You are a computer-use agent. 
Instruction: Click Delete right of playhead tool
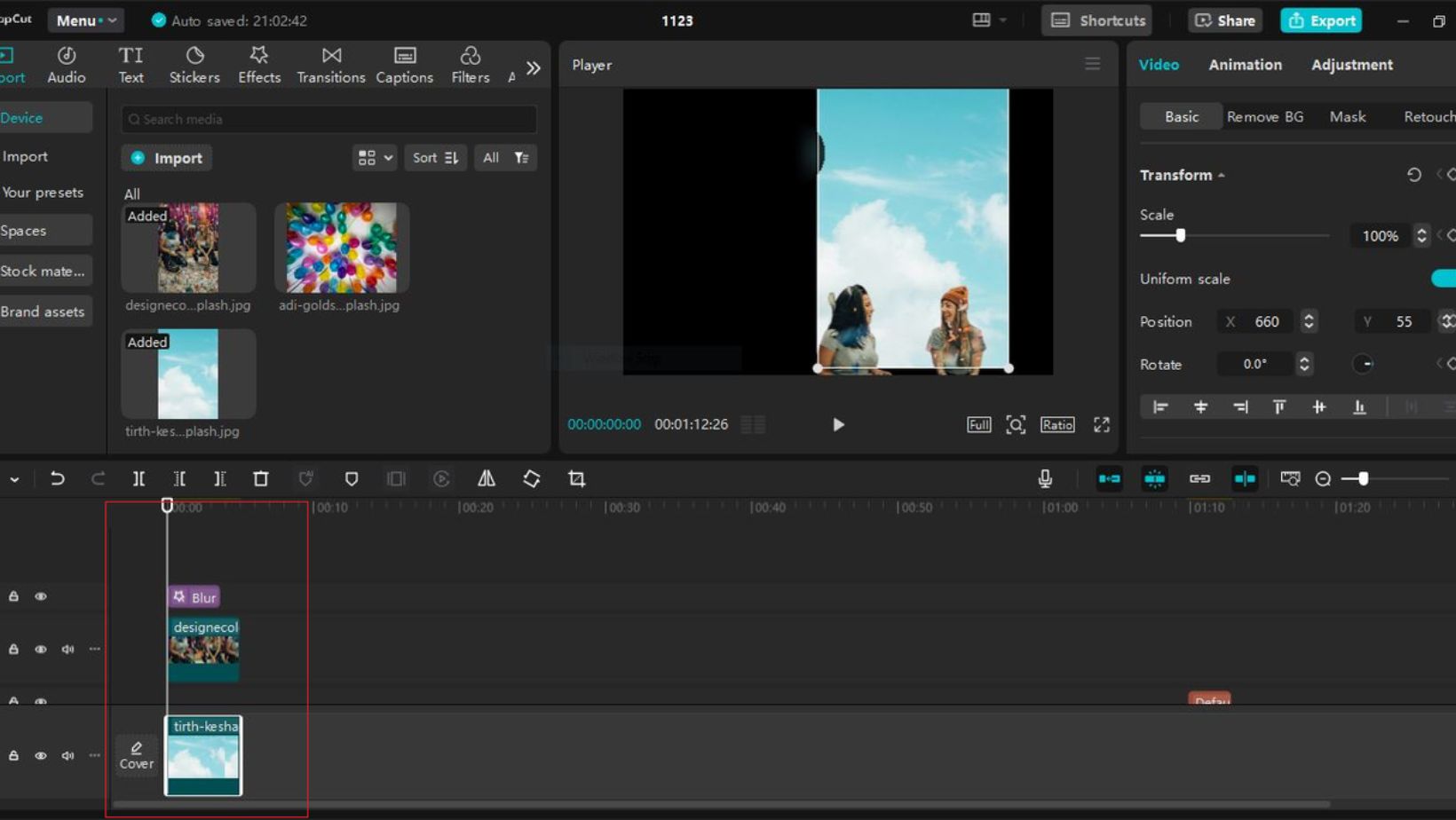pyautogui.click(x=220, y=479)
